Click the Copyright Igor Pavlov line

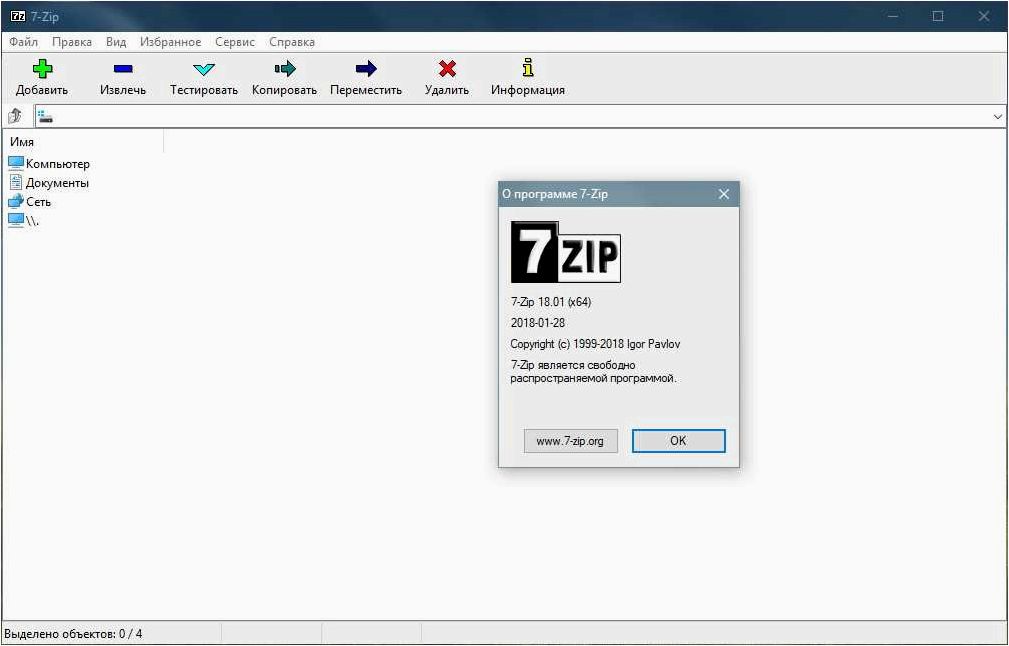595,344
